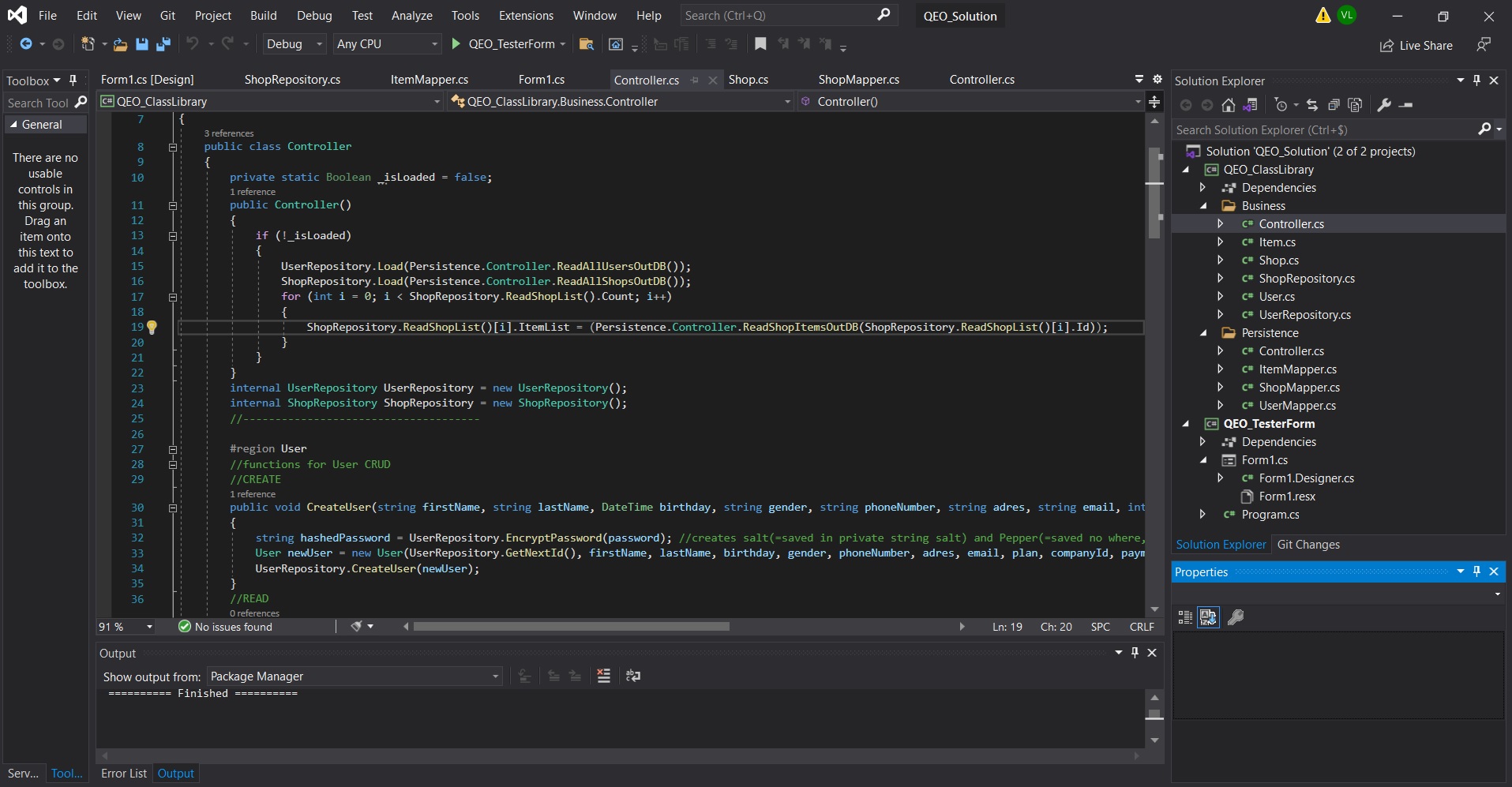The height and width of the screenshot is (787, 1512).
Task: Collapse the Persistence folder node
Action: (1203, 333)
